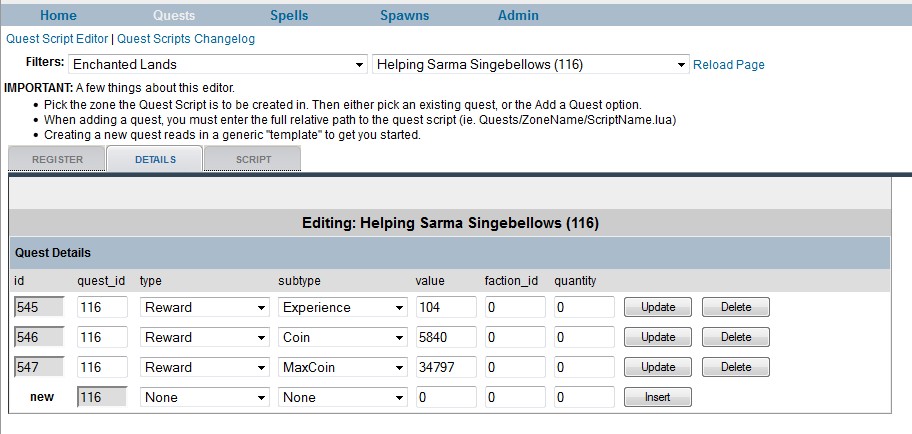Focus the quantity field in new row
Viewport: 912px width, 434px height.
pos(584,397)
